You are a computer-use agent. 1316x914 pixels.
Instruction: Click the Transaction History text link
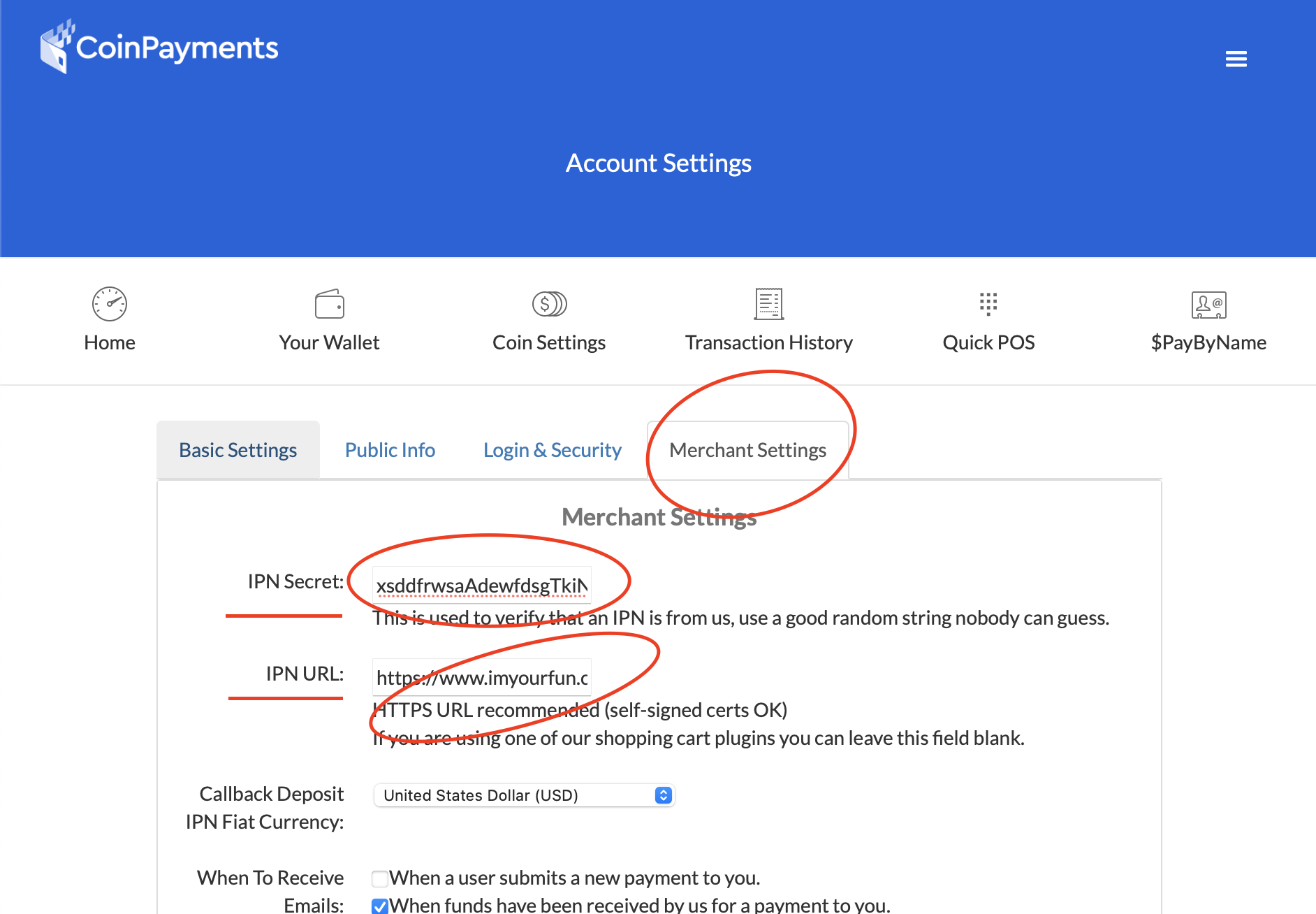tap(768, 342)
